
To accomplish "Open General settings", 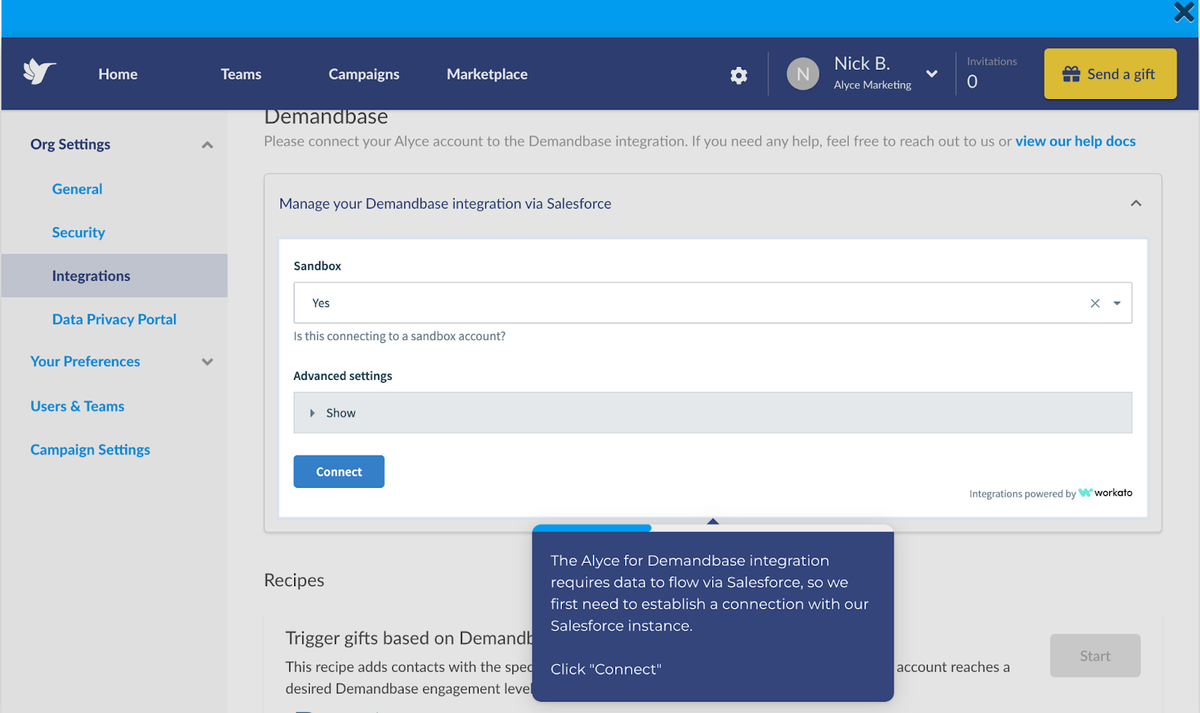I will point(77,189).
